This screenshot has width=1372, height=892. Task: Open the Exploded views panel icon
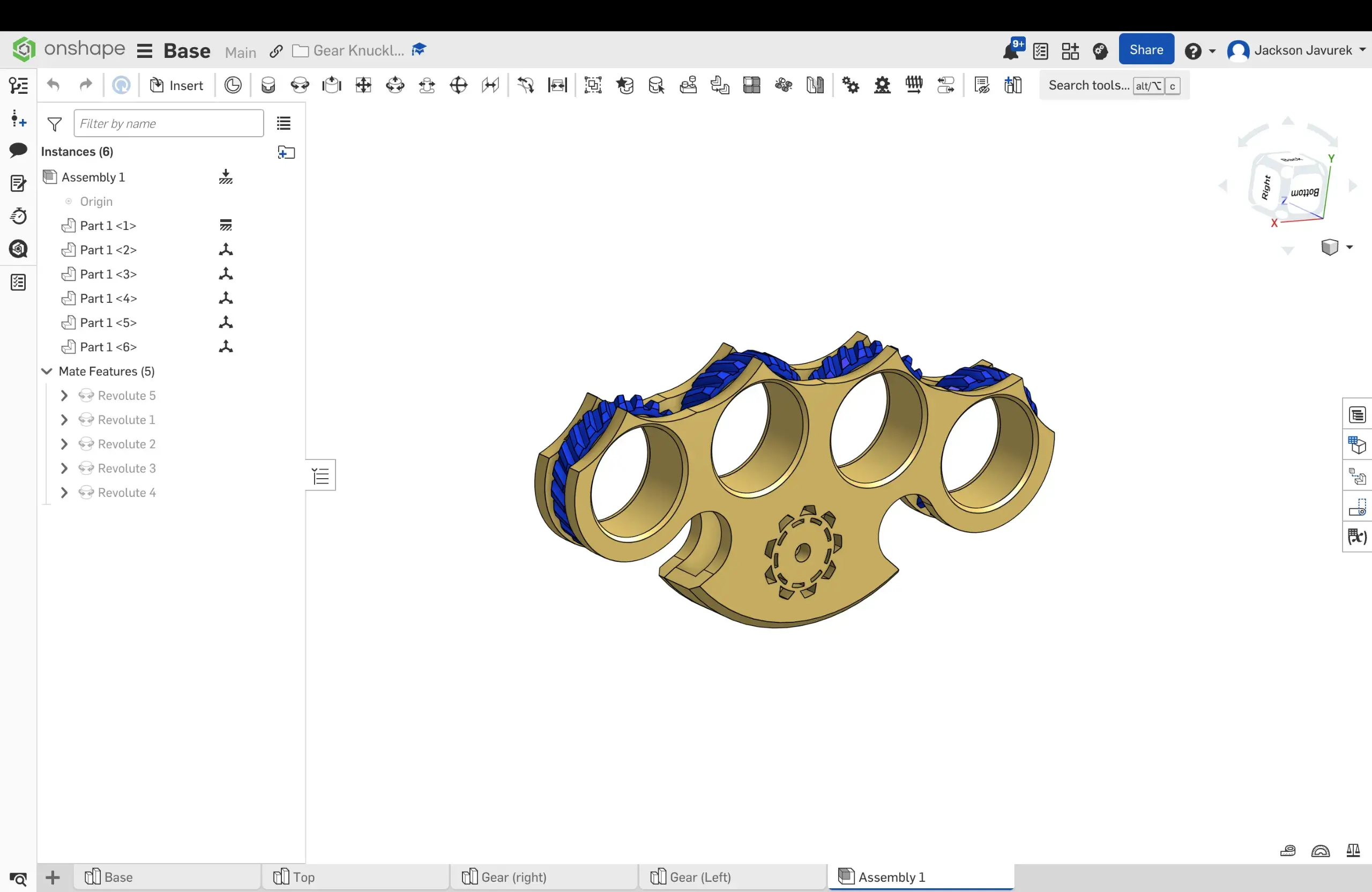point(1357,476)
